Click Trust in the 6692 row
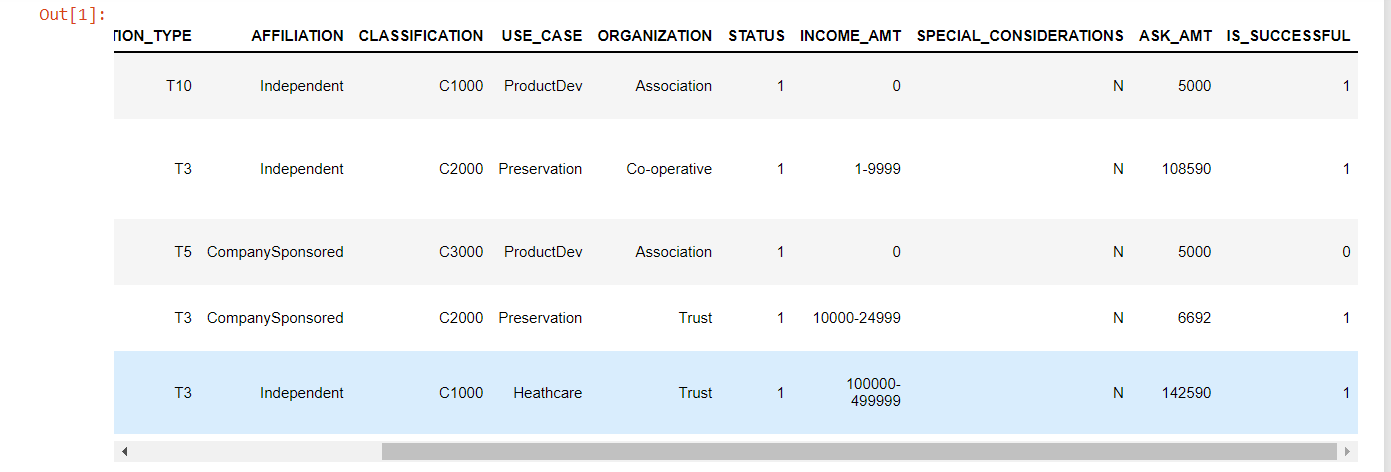1391x472 pixels. [695, 318]
